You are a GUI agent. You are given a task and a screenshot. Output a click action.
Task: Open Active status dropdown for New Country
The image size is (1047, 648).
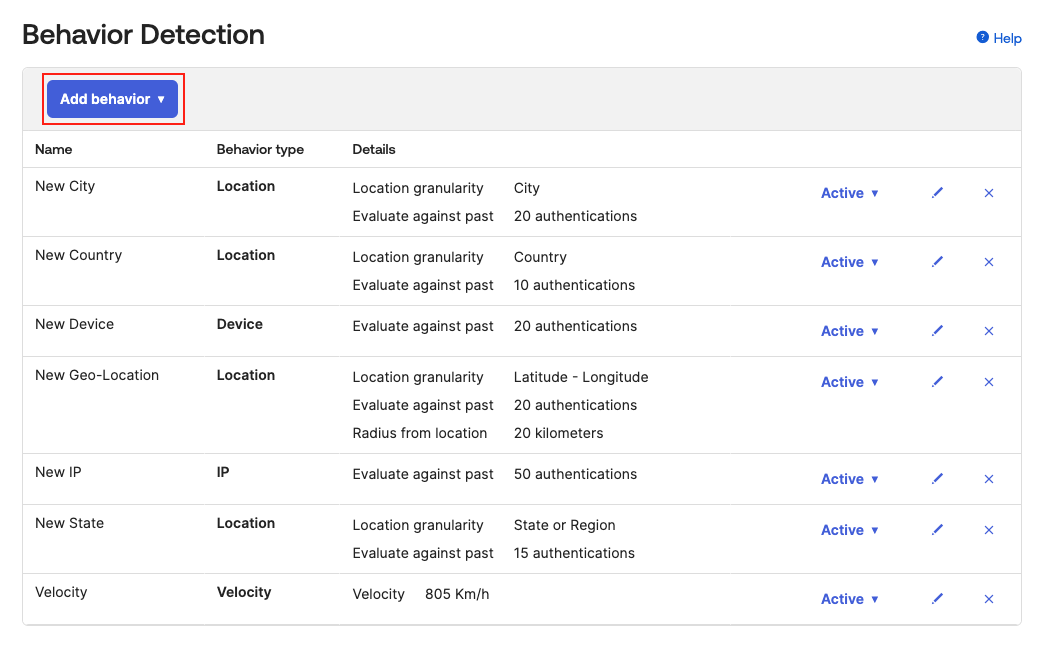[849, 262]
